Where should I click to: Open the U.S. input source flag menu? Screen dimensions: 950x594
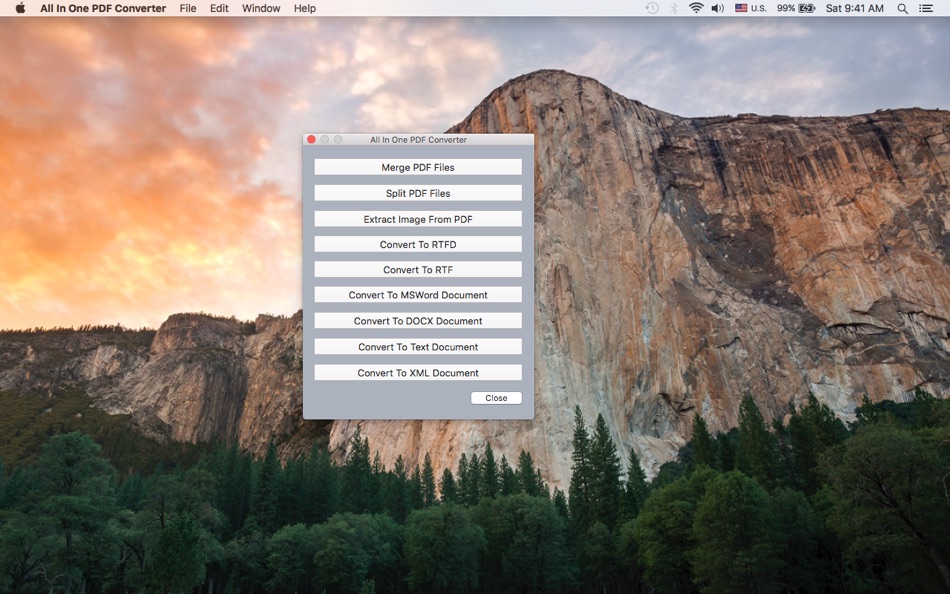pos(751,8)
